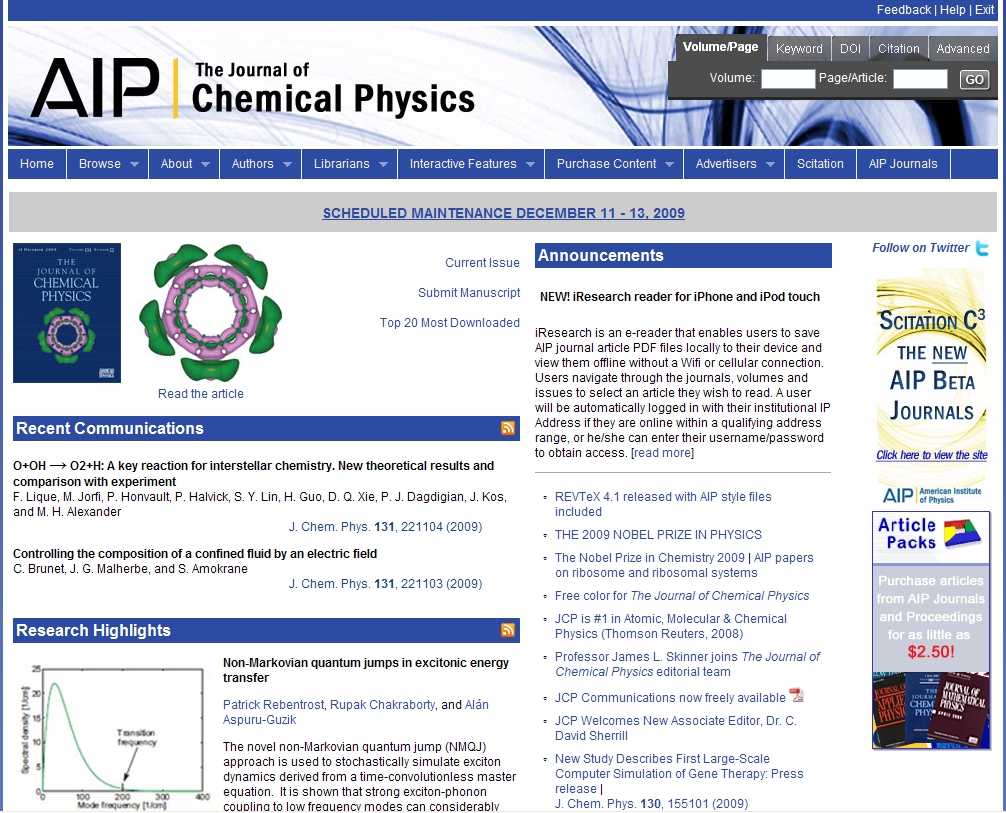Focus the Page/Article input field
Viewport: 1006px width, 813px height.
point(920,78)
